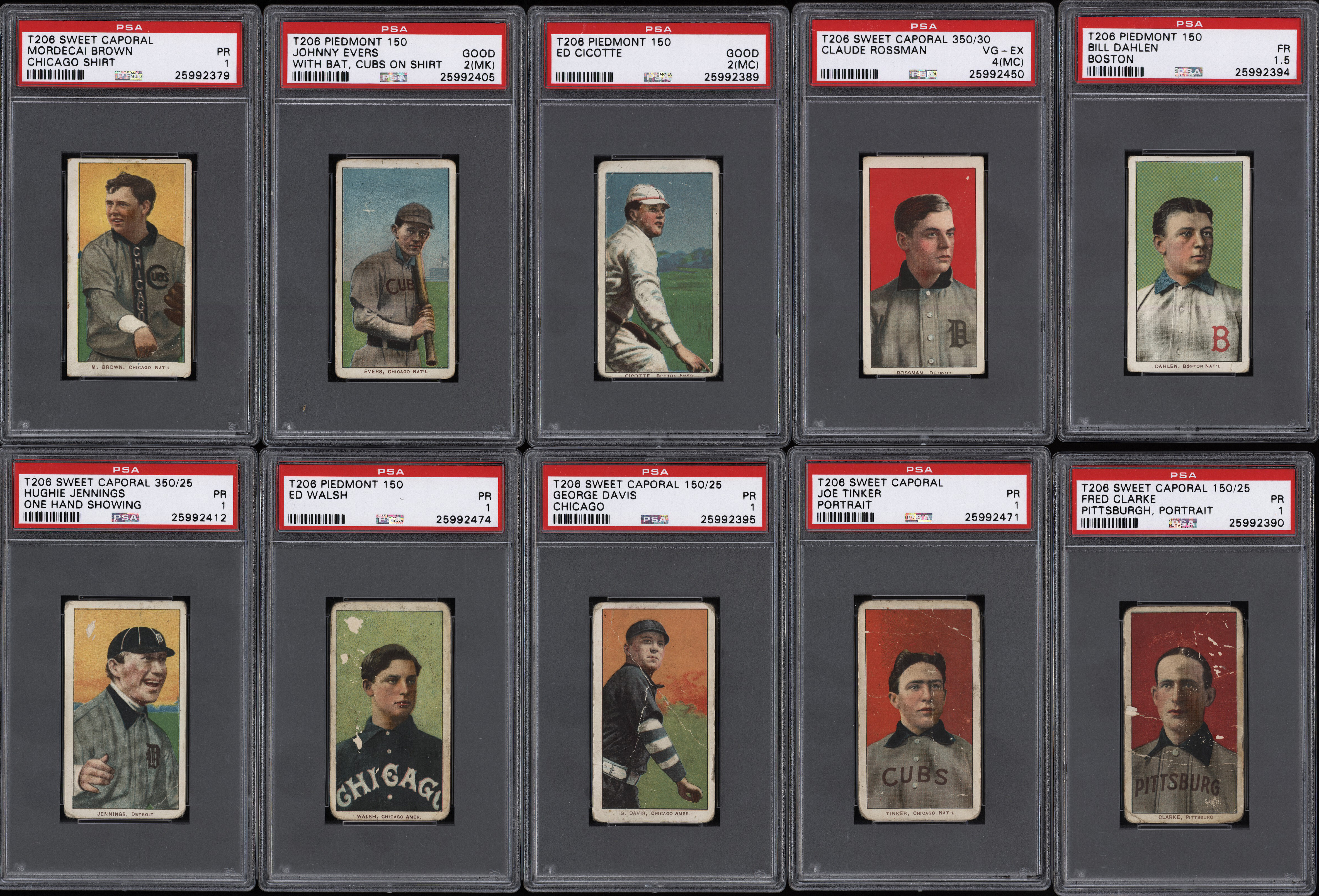The height and width of the screenshot is (896, 1319).
Task: Click the 'ED CICOTTE' name on label
Action: [x=589, y=53]
